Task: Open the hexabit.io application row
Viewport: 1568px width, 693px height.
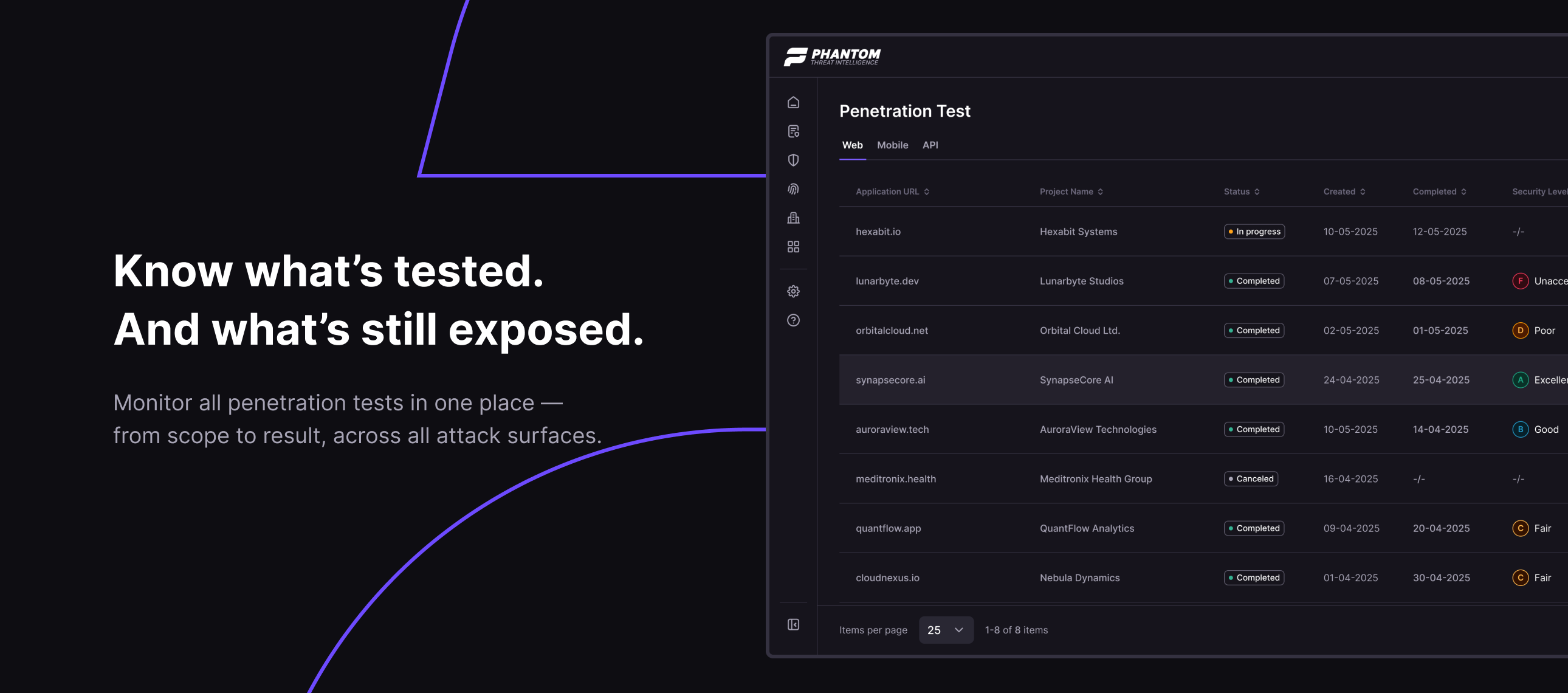Action: coord(878,232)
